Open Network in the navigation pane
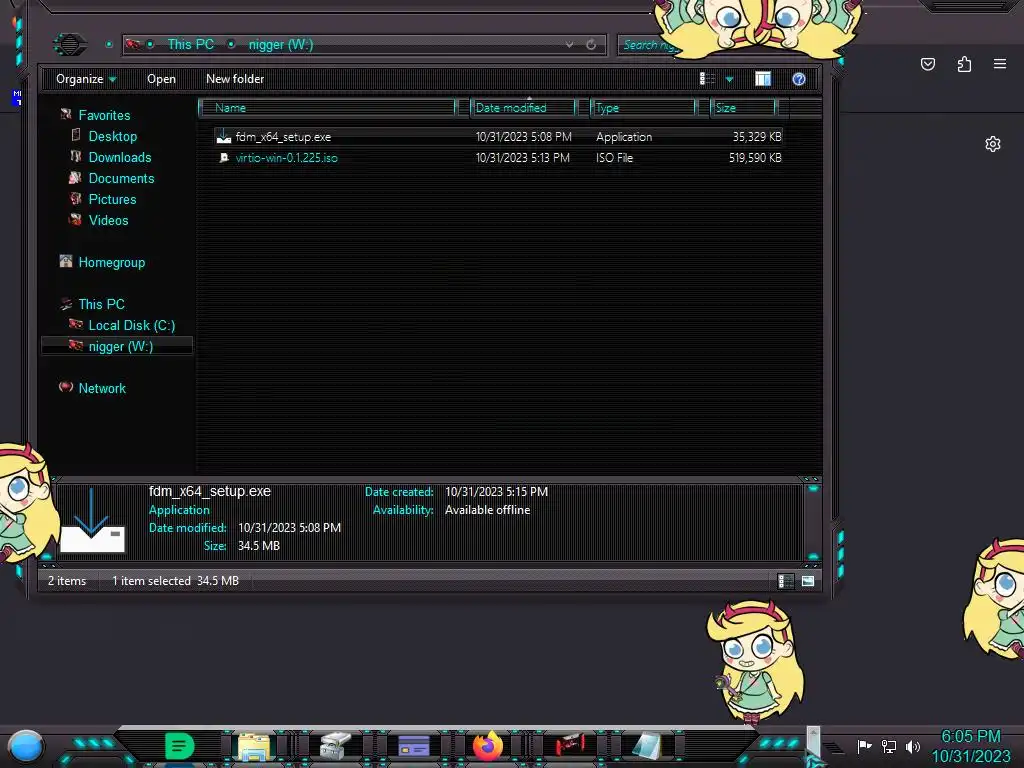 click(x=102, y=388)
